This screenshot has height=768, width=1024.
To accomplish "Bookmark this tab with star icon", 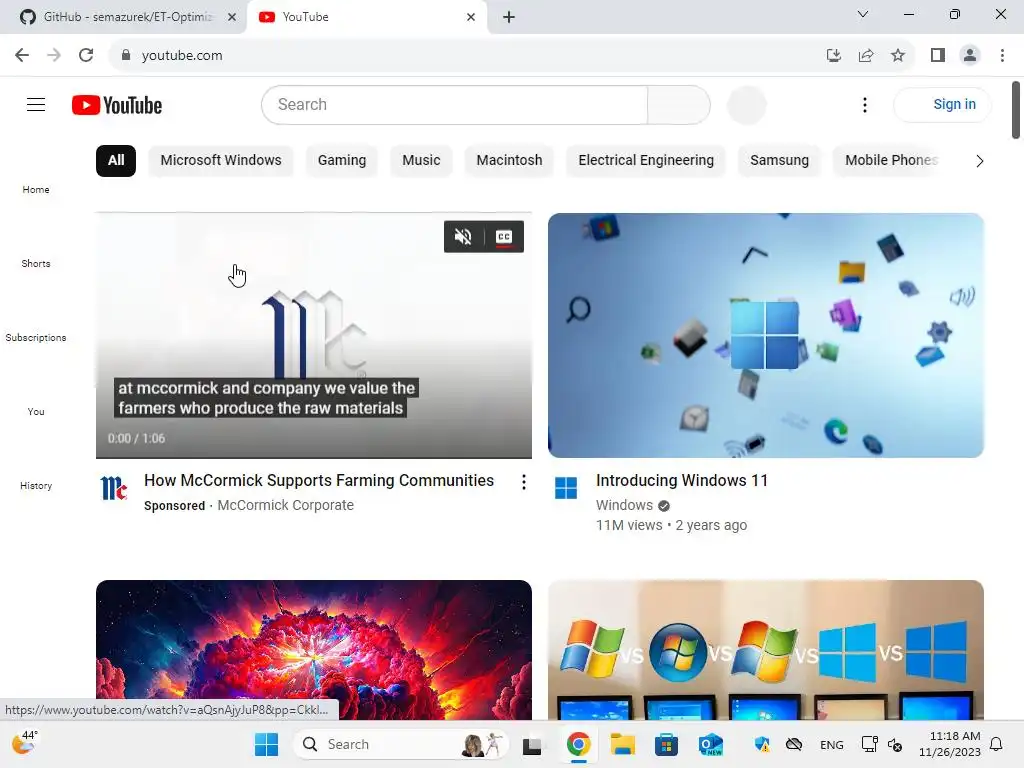I will point(898,56).
